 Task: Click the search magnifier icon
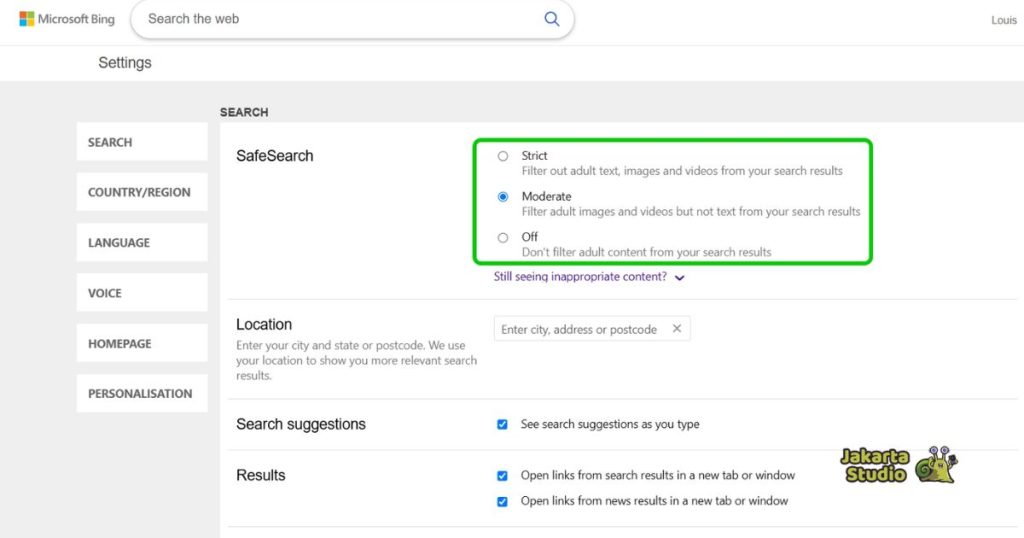click(551, 19)
